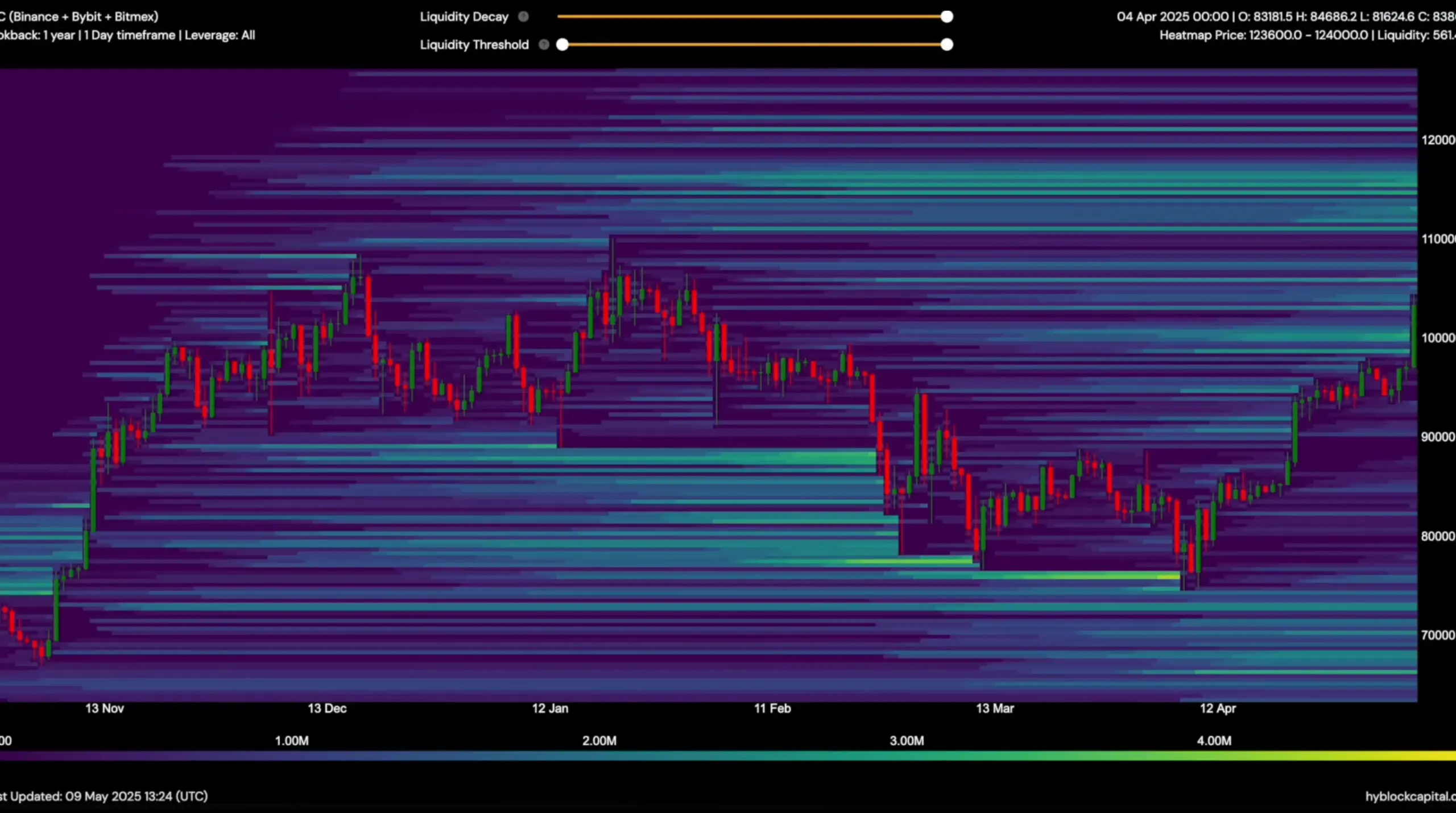Click the 2.00M color scale label
This screenshot has height=813, width=1456.
point(599,741)
